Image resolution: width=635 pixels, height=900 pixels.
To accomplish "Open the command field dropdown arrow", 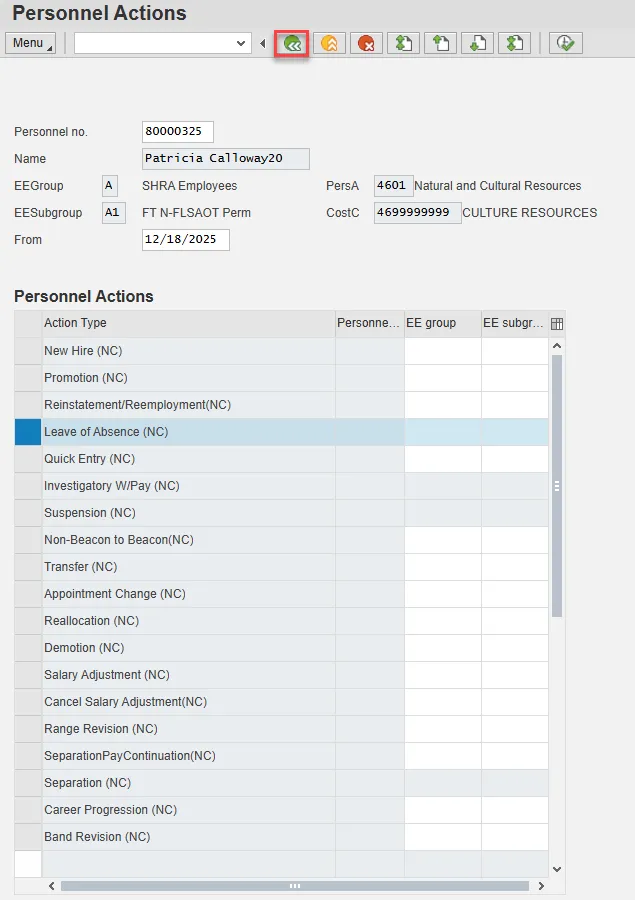I will pyautogui.click(x=240, y=43).
